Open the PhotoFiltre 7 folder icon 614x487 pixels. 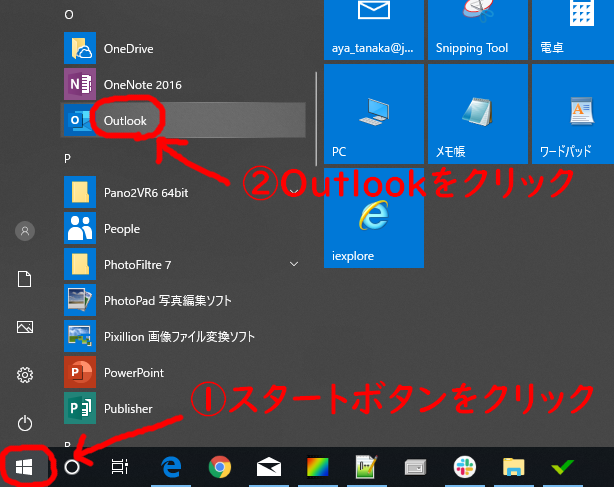point(80,264)
